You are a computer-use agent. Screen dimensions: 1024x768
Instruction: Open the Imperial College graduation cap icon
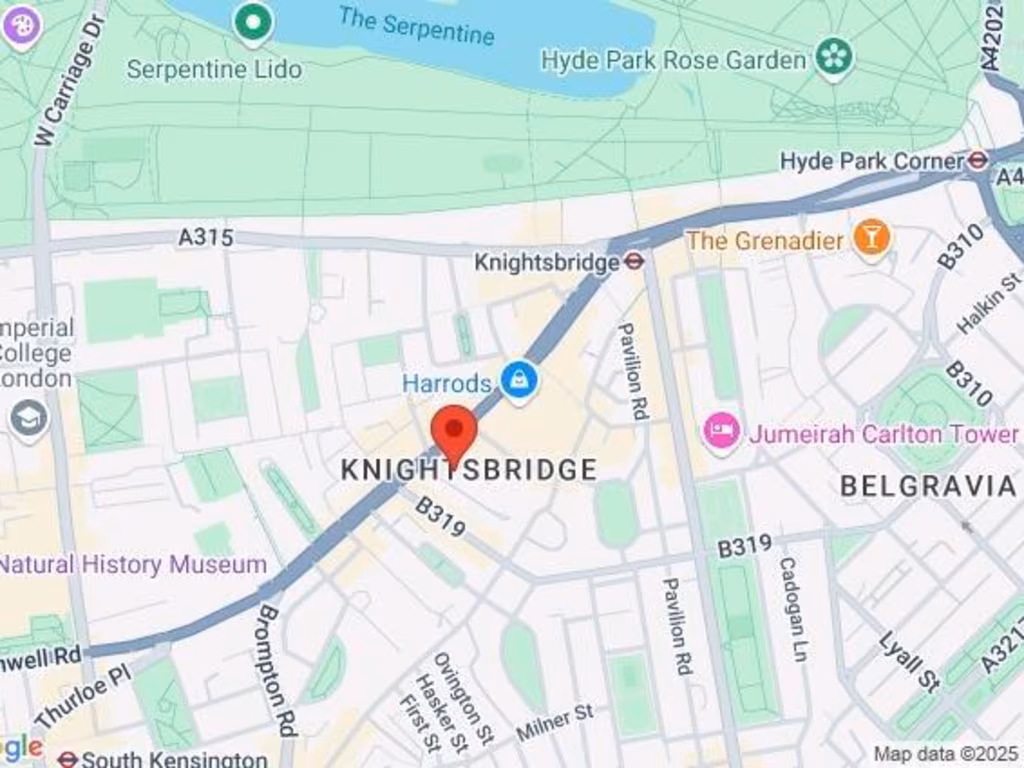pos(29,419)
